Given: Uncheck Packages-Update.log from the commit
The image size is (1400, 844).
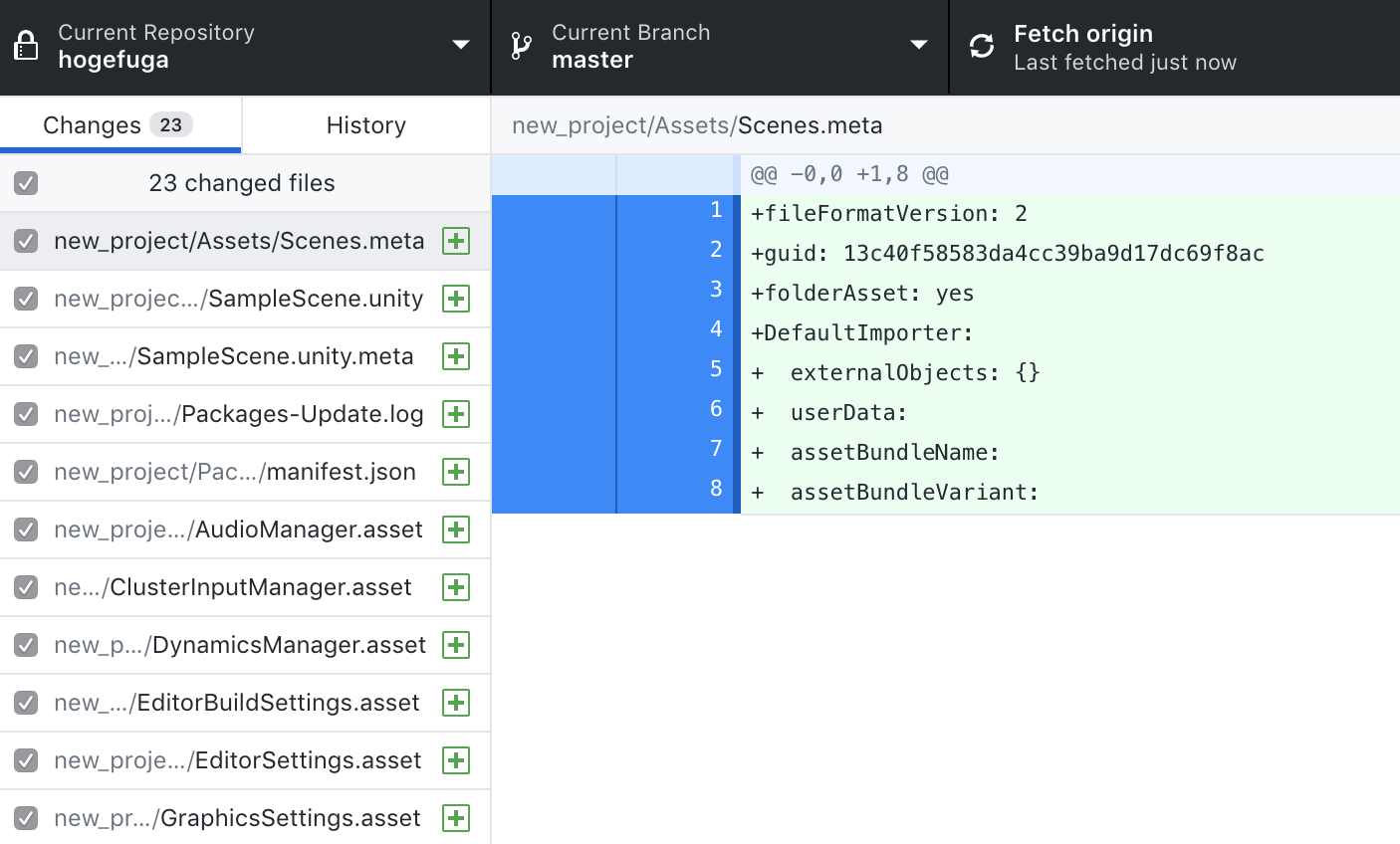Looking at the screenshot, I should tap(26, 413).
